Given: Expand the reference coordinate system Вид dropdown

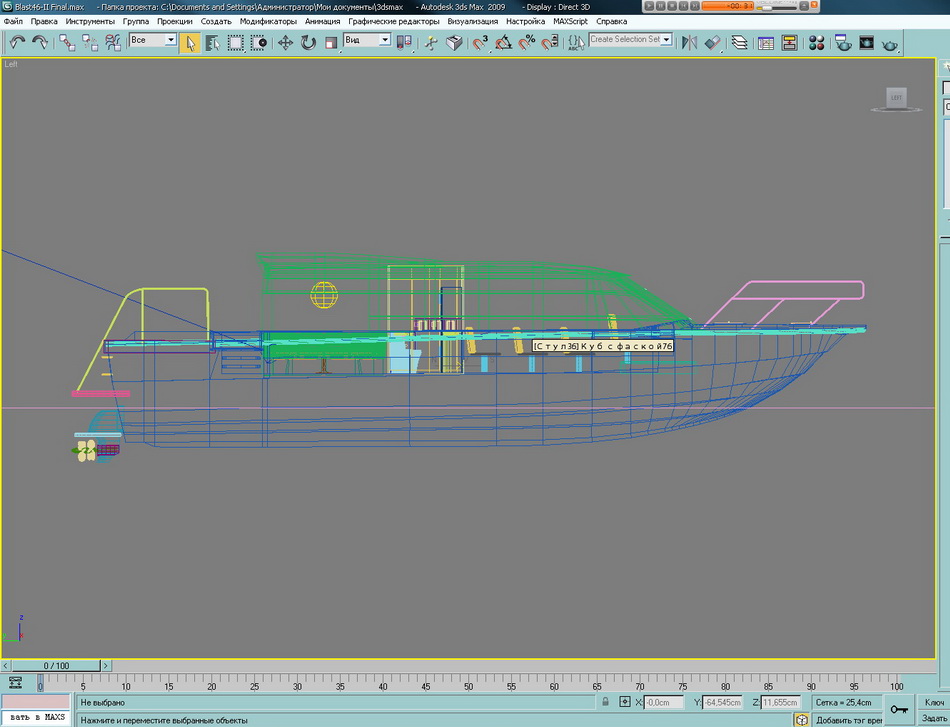Looking at the screenshot, I should pos(366,40).
